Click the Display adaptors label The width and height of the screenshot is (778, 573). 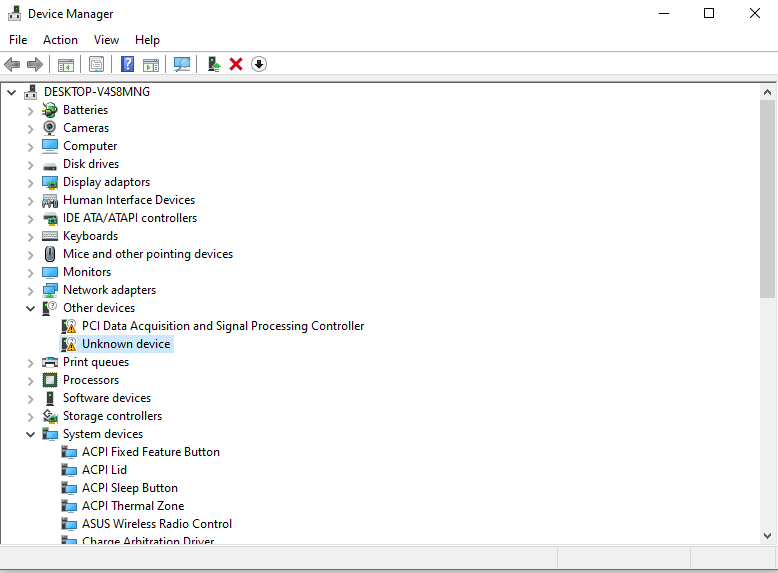[x=106, y=182]
